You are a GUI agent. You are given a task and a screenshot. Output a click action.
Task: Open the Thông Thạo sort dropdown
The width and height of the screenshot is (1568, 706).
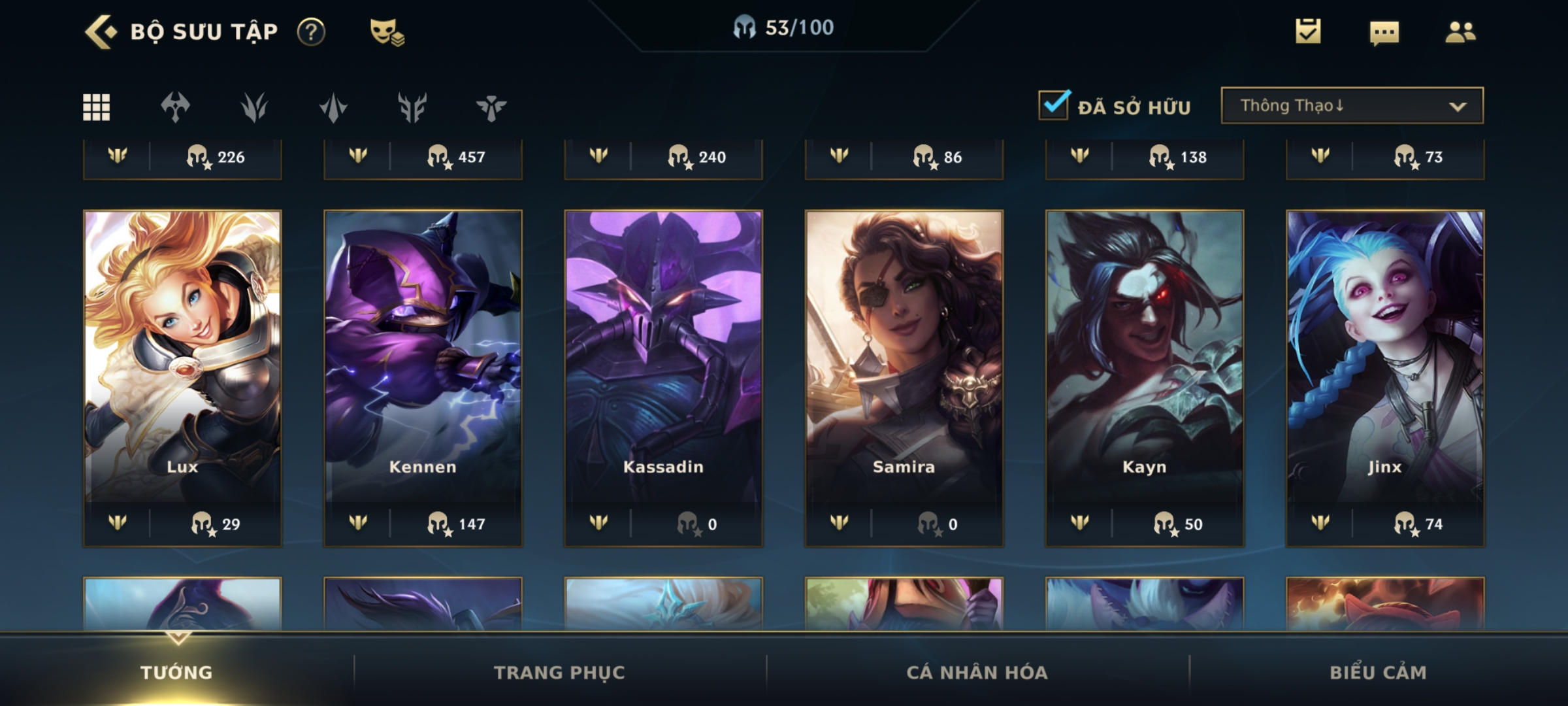(1352, 105)
